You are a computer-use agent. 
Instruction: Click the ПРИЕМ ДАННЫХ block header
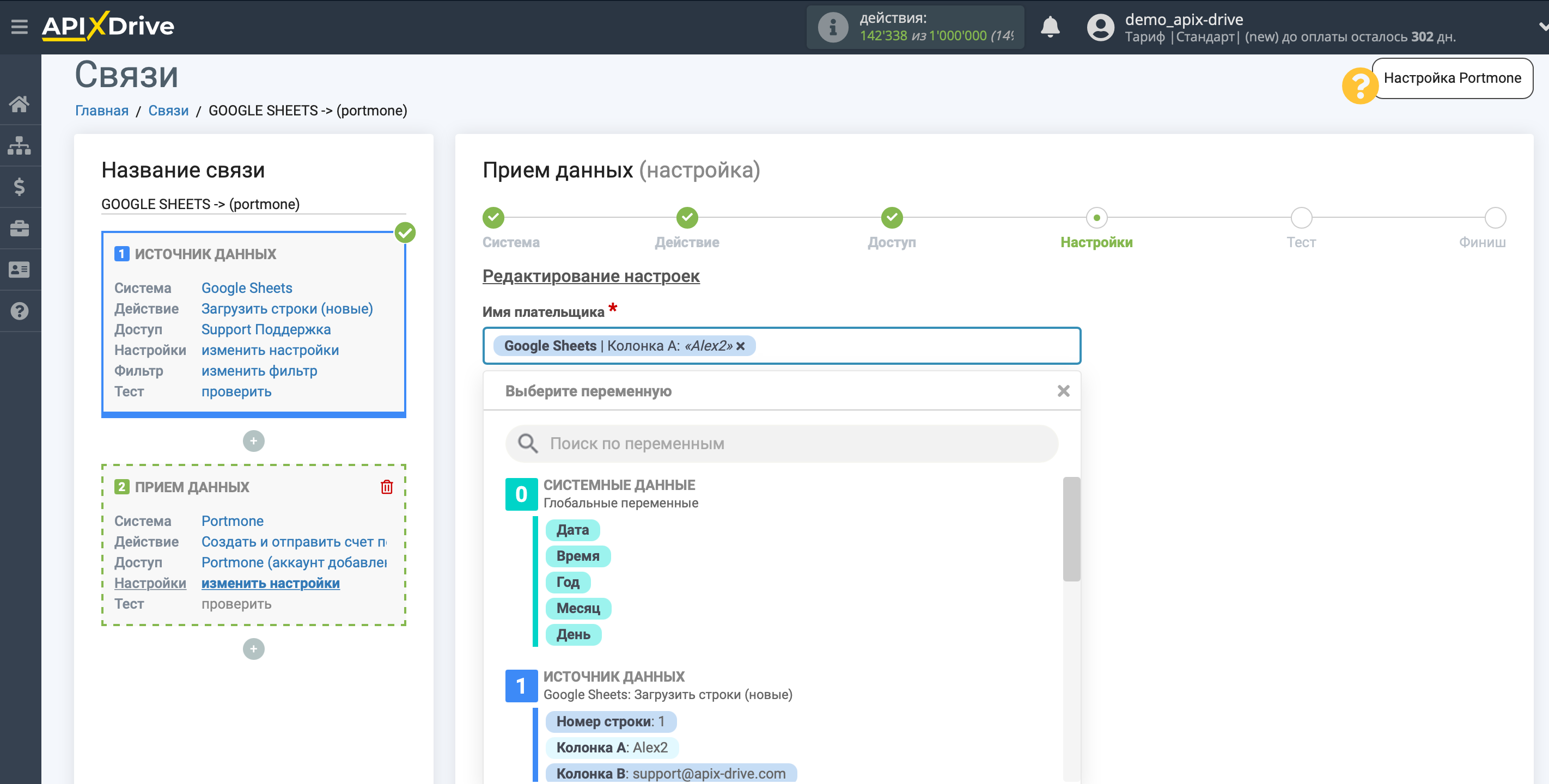tap(191, 487)
